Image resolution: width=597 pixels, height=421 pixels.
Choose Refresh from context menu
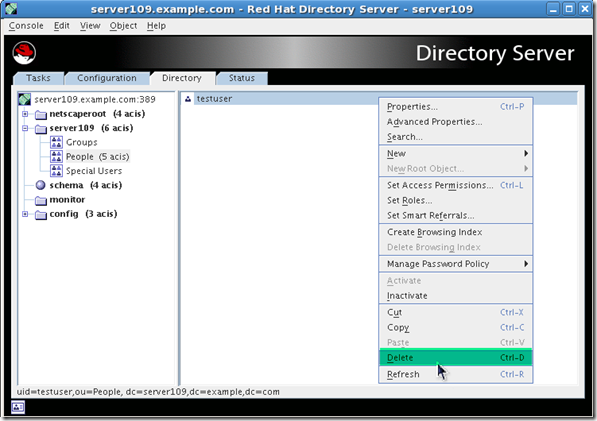click(x=456, y=375)
